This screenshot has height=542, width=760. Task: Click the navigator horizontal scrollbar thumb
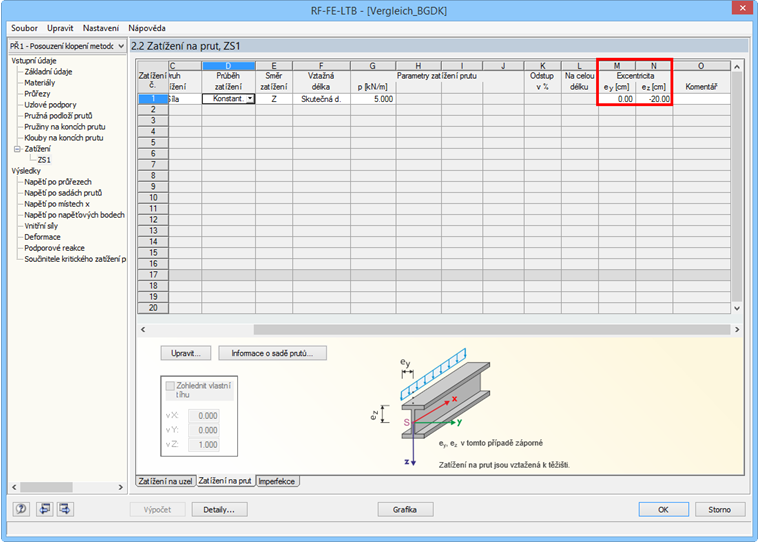(x=46, y=487)
